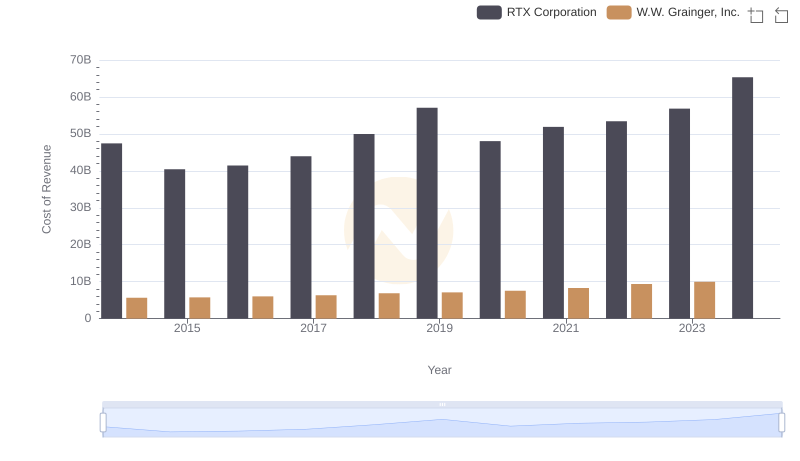Click the RTX bar for 2017

click(x=301, y=237)
